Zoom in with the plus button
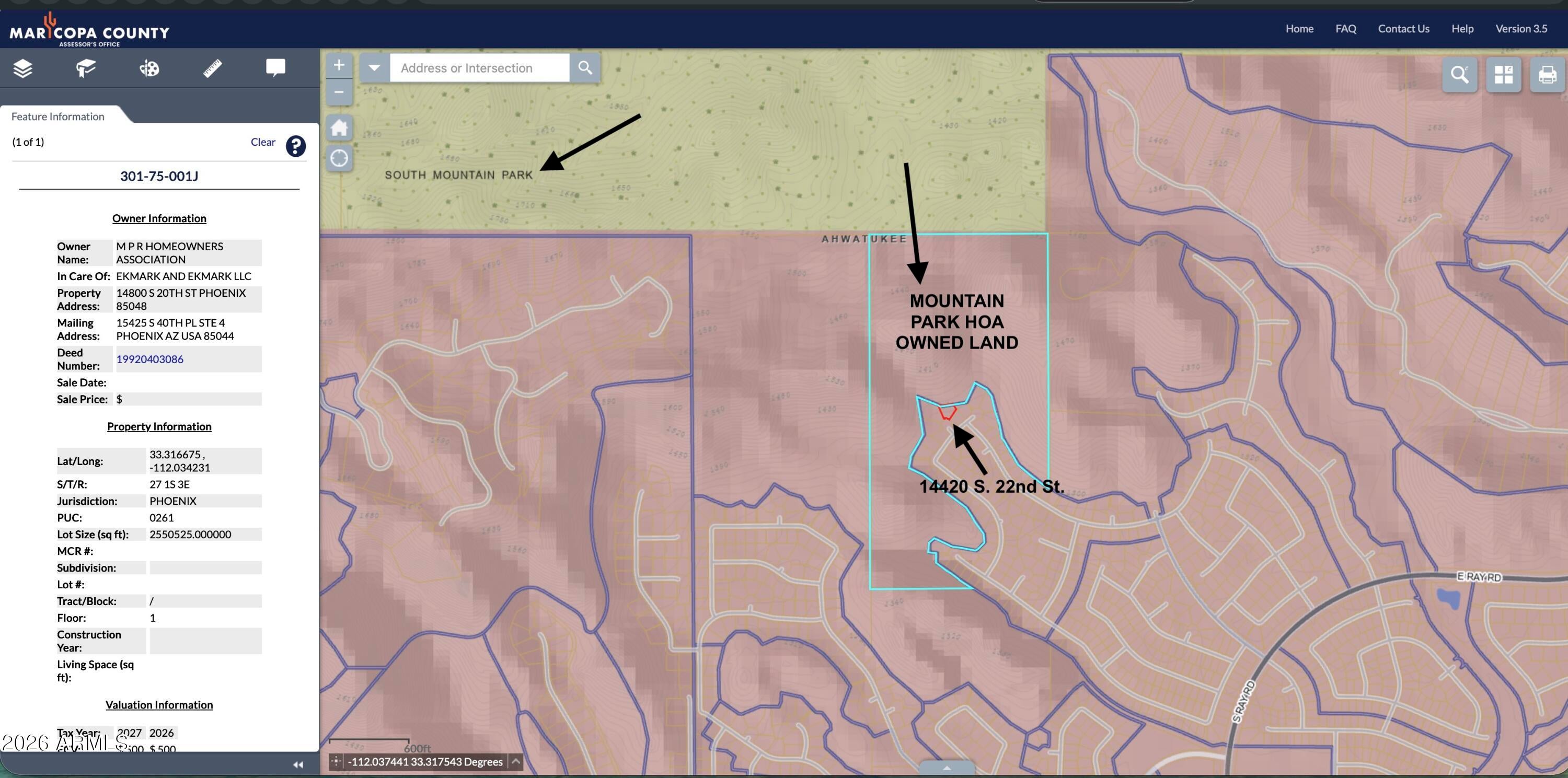 (339, 66)
